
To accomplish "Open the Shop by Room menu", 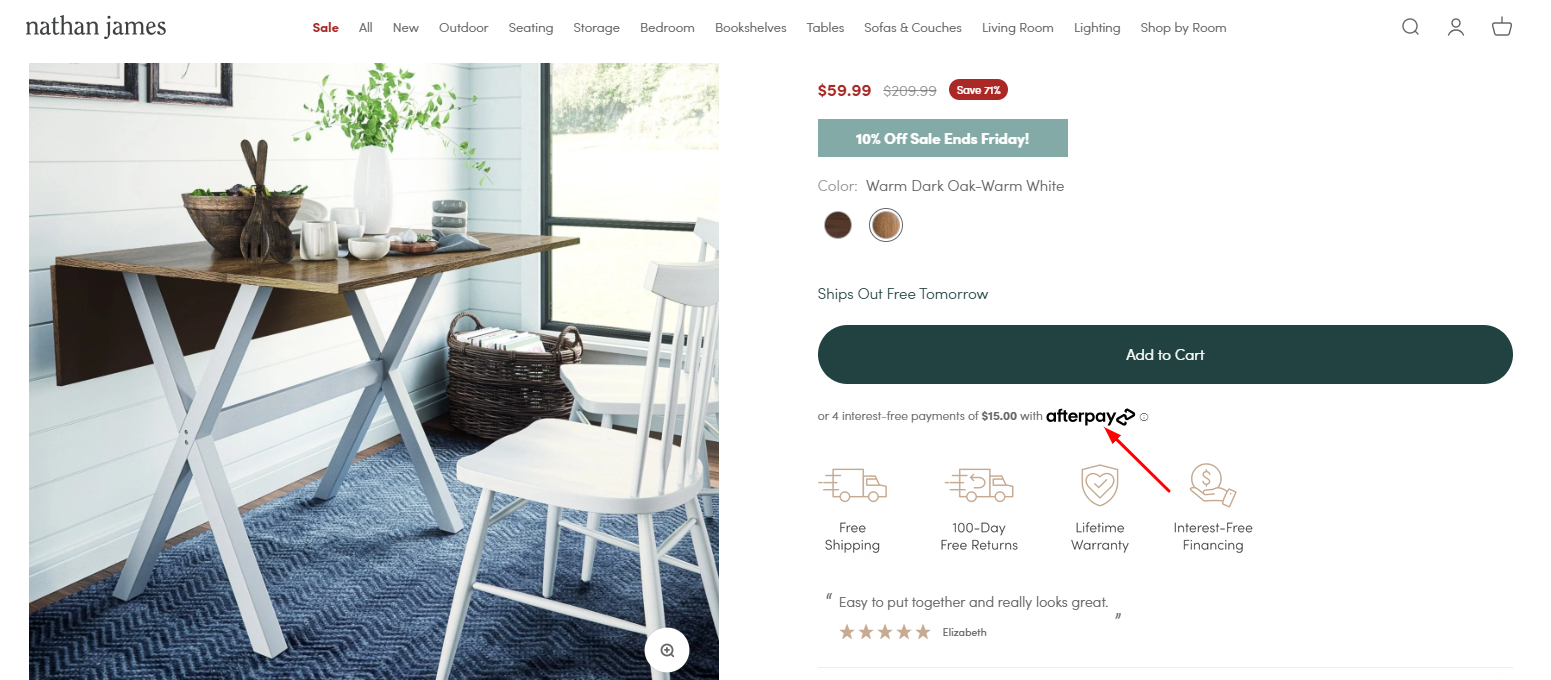I will point(1183,28).
